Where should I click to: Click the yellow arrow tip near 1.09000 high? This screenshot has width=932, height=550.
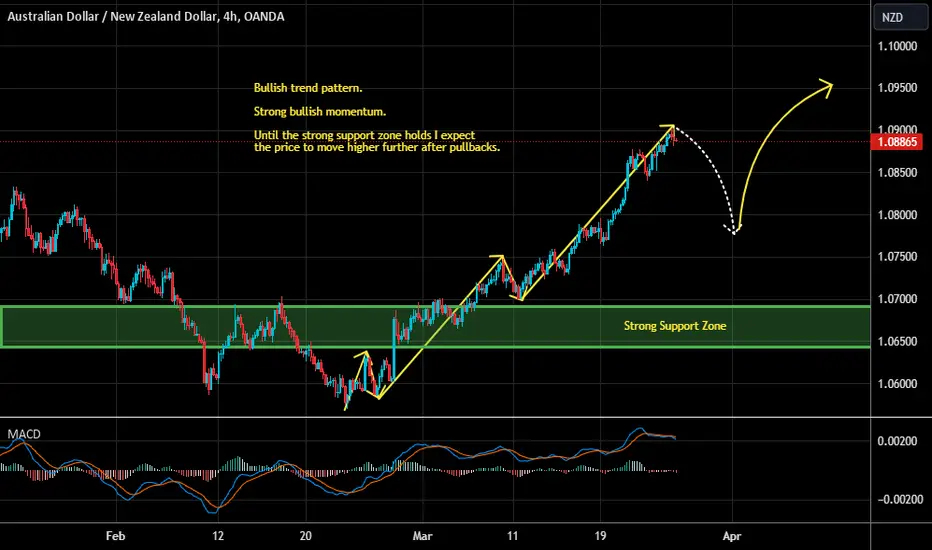669,128
